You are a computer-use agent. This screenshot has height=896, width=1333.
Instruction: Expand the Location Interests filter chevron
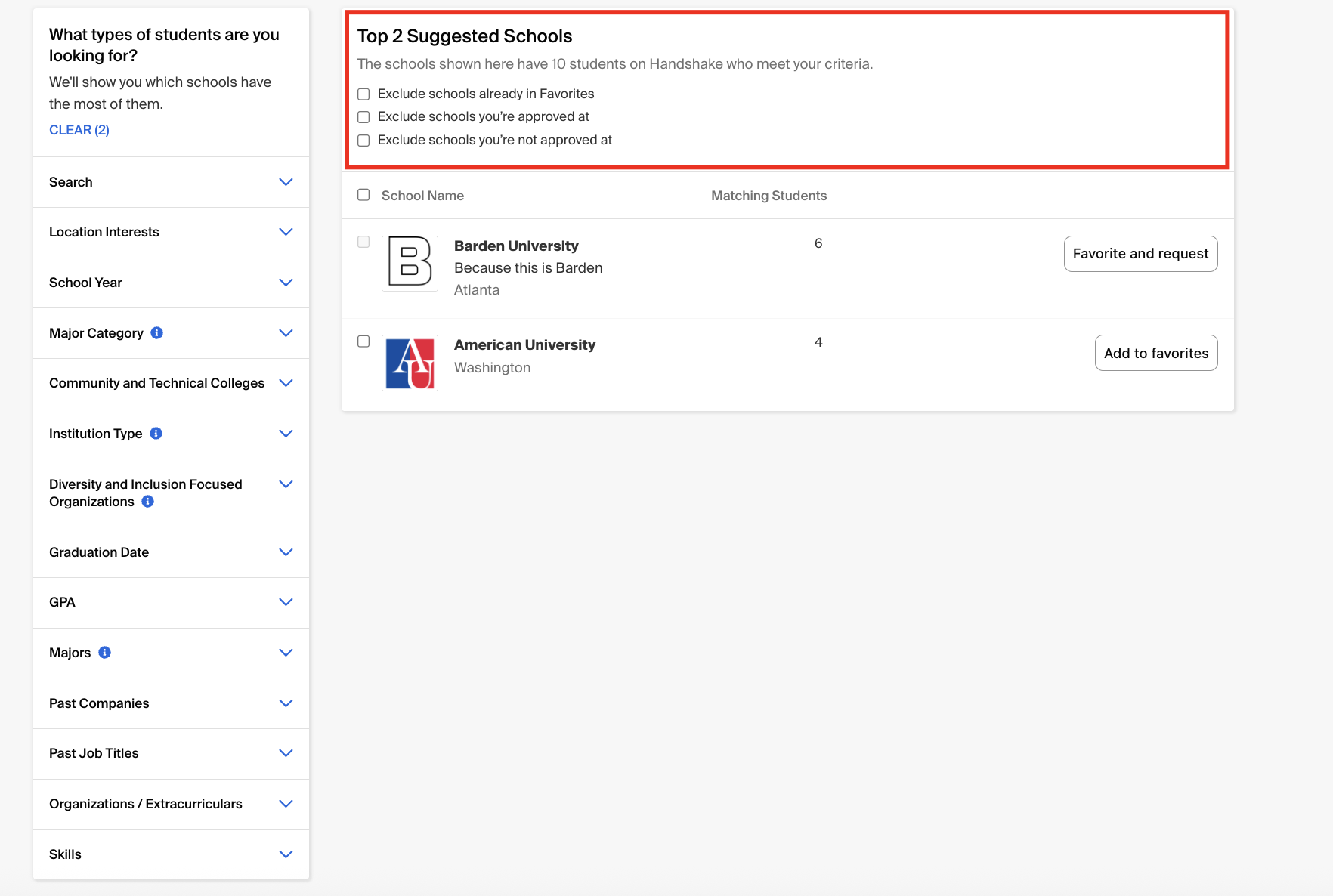pyautogui.click(x=286, y=232)
